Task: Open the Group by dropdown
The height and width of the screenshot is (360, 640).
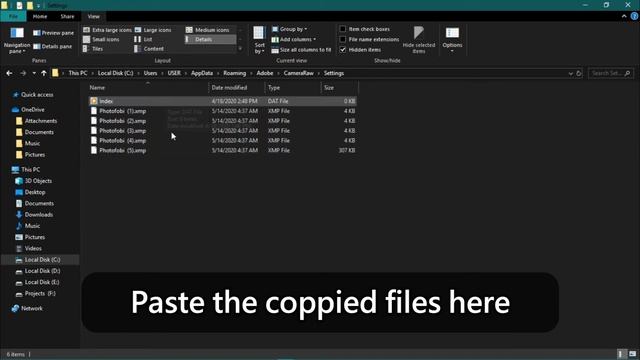Action: pos(289,29)
